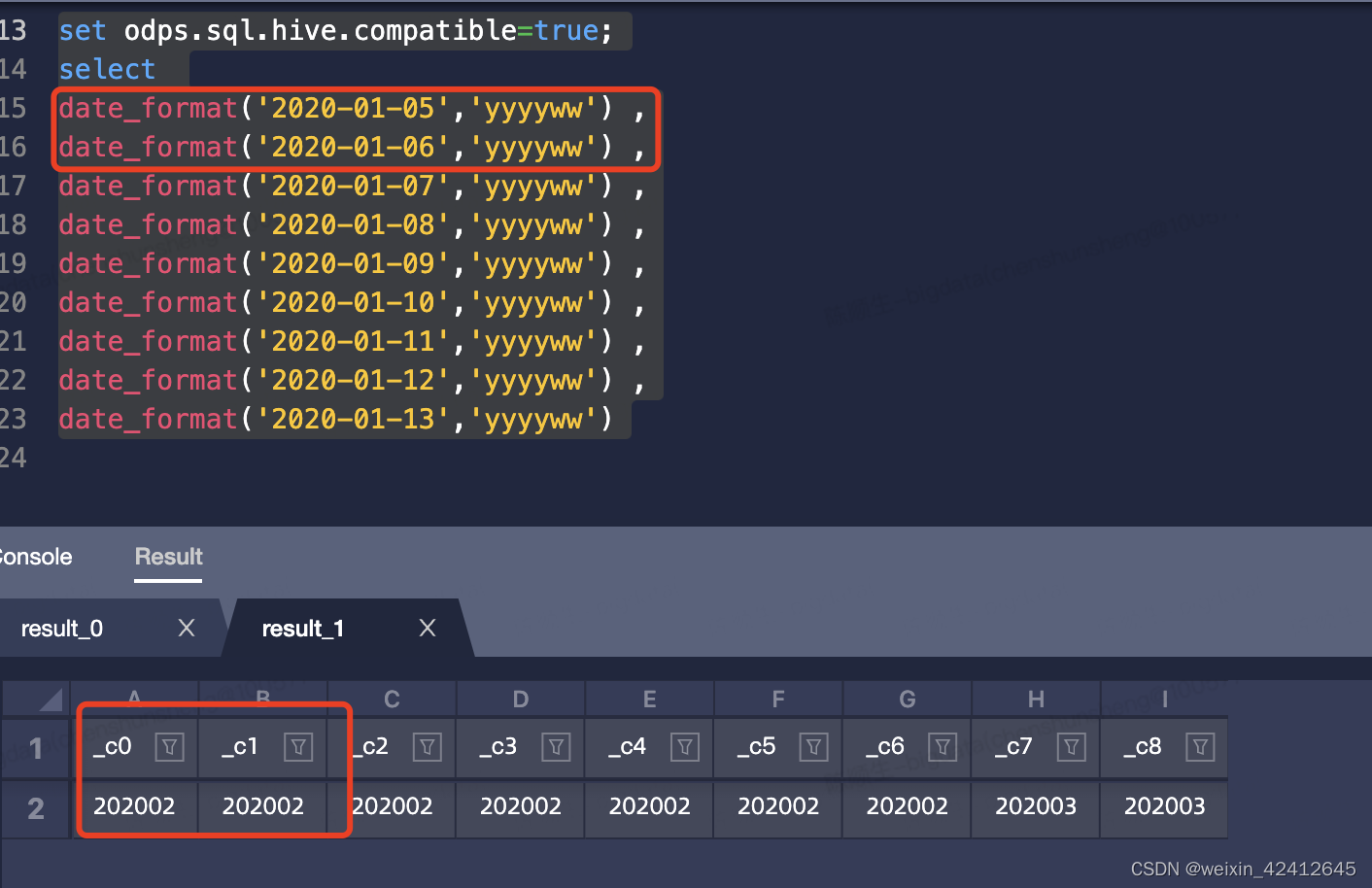
Task: Click date string '2020-01-12' in editor
Action: (x=353, y=381)
